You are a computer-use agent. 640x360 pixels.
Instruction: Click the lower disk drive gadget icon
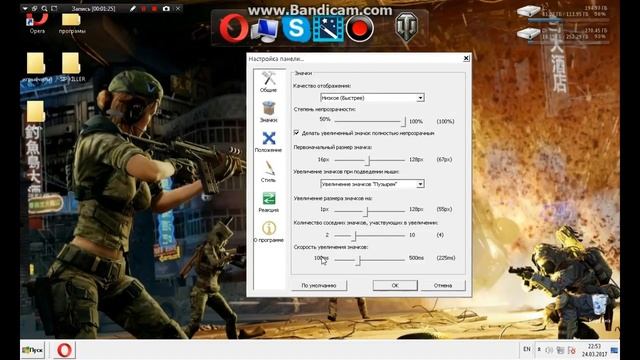tap(529, 33)
